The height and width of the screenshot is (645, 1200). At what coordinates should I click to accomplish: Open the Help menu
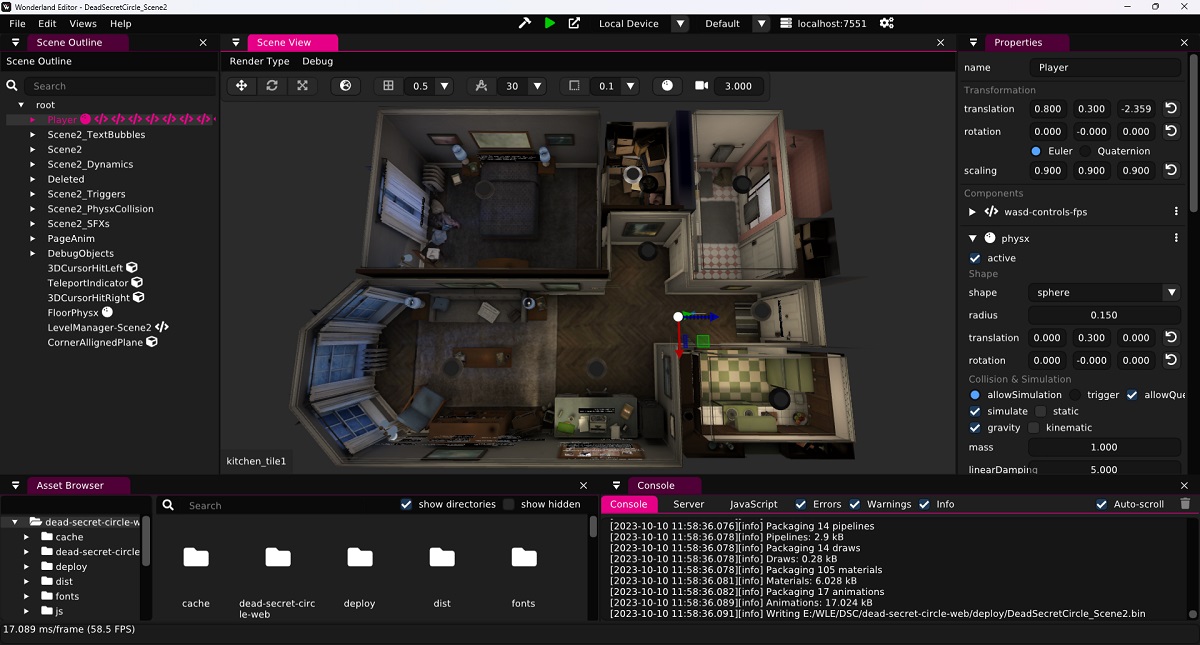click(120, 23)
